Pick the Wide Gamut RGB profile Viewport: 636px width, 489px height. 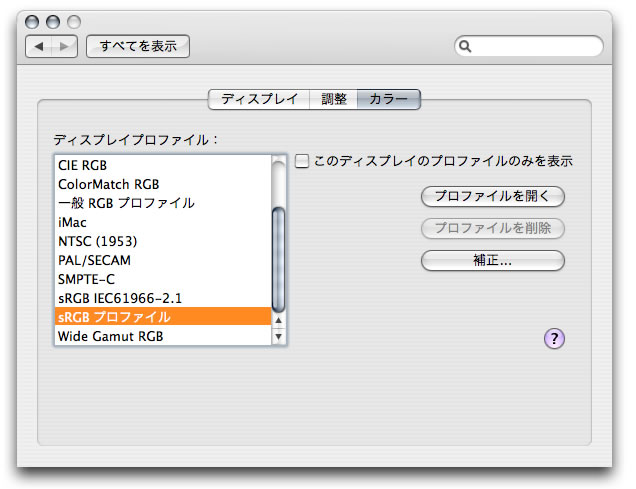click(110, 336)
